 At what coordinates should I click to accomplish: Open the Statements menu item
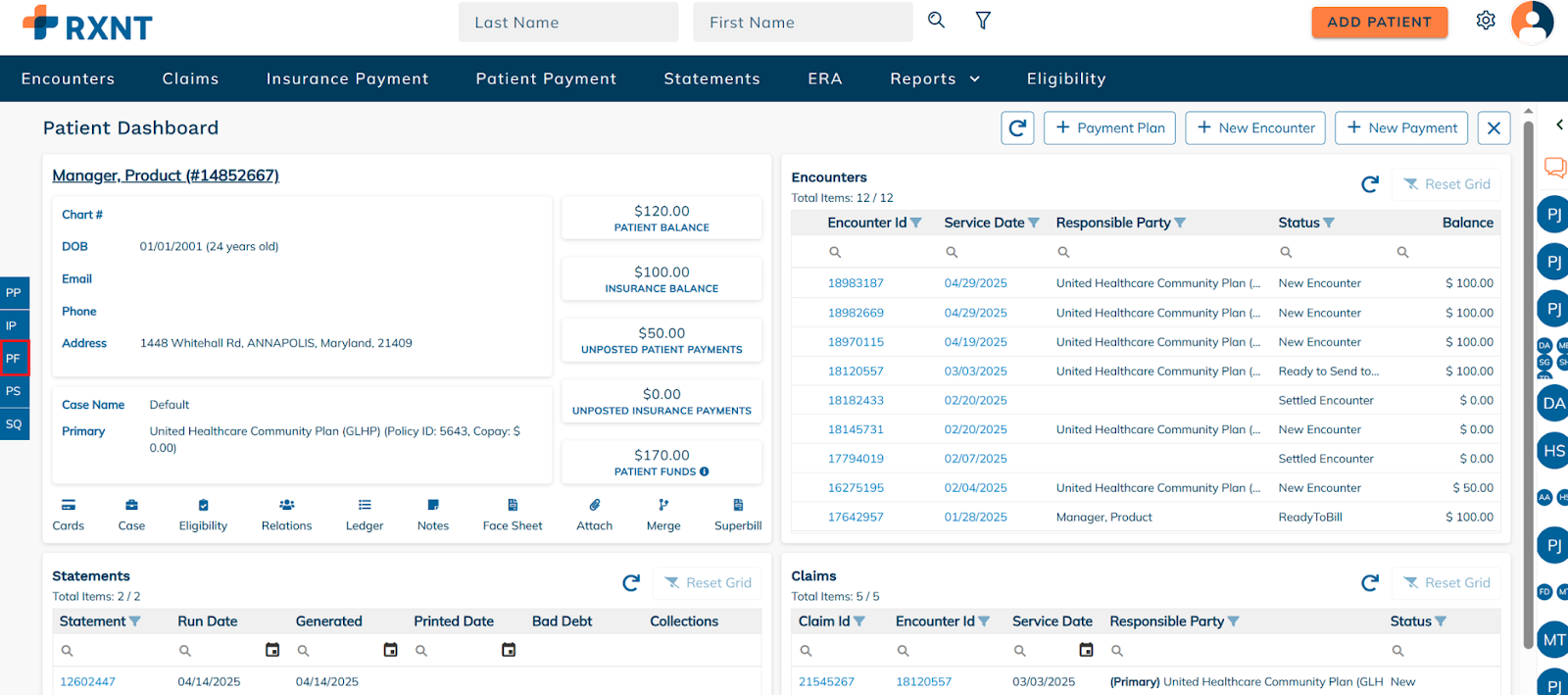coord(711,78)
